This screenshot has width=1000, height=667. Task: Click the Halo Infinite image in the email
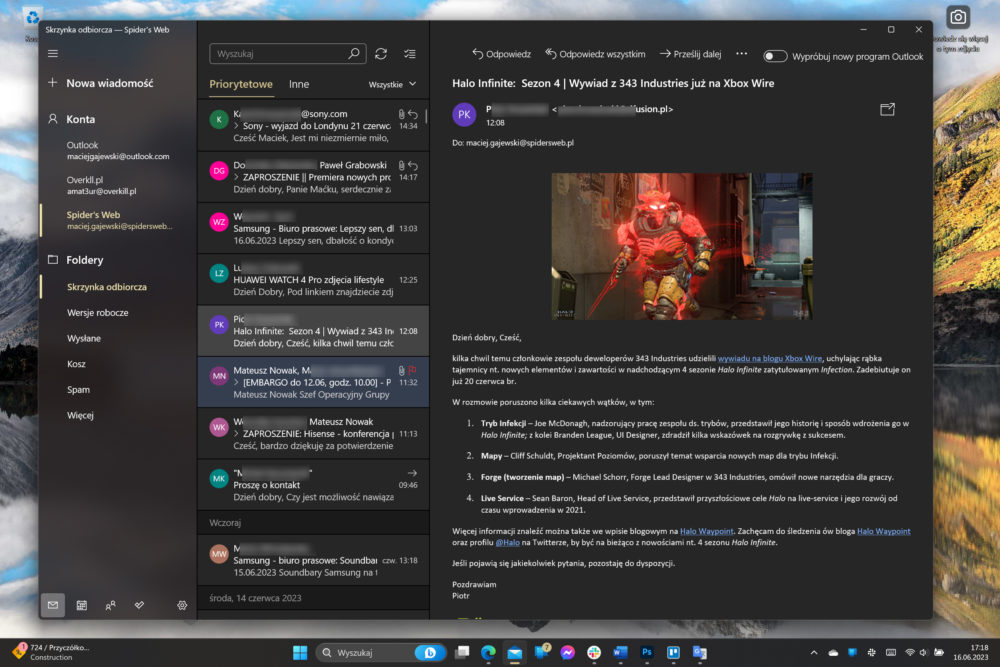pos(682,246)
